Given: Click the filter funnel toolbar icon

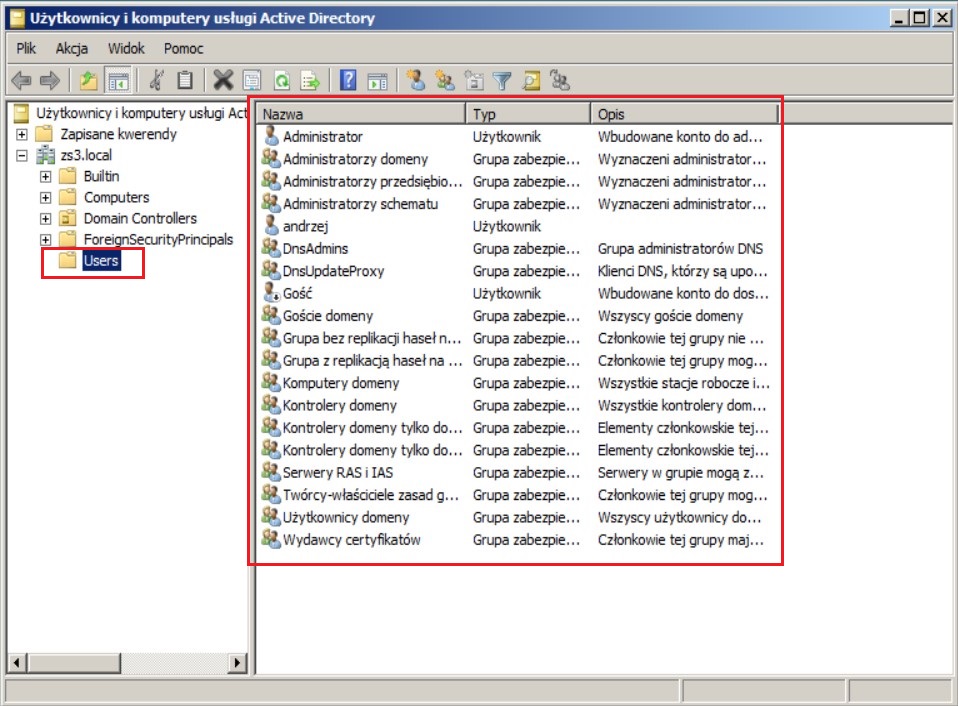Looking at the screenshot, I should coord(503,80).
